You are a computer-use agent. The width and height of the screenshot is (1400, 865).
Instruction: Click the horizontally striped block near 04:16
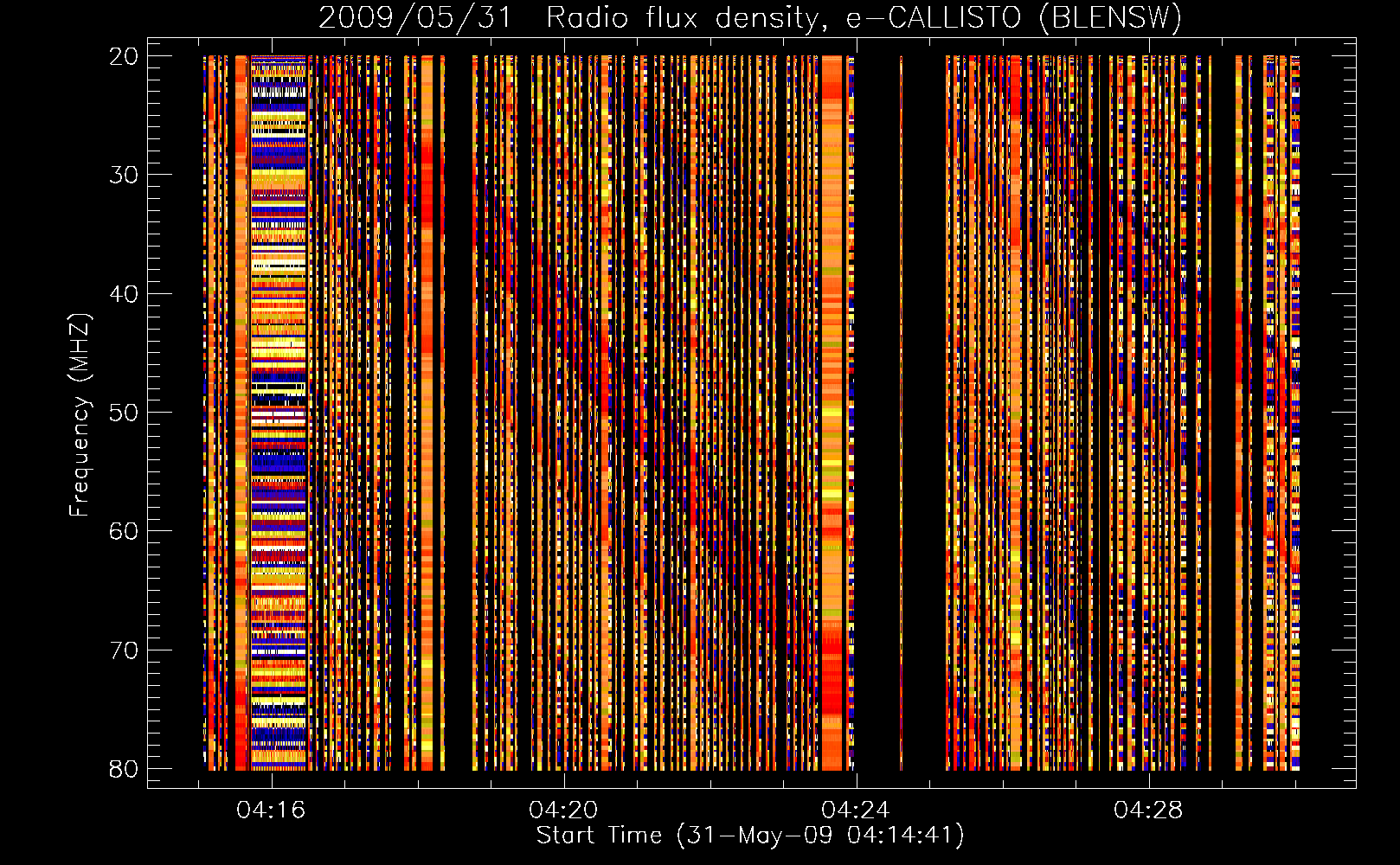tap(279, 413)
